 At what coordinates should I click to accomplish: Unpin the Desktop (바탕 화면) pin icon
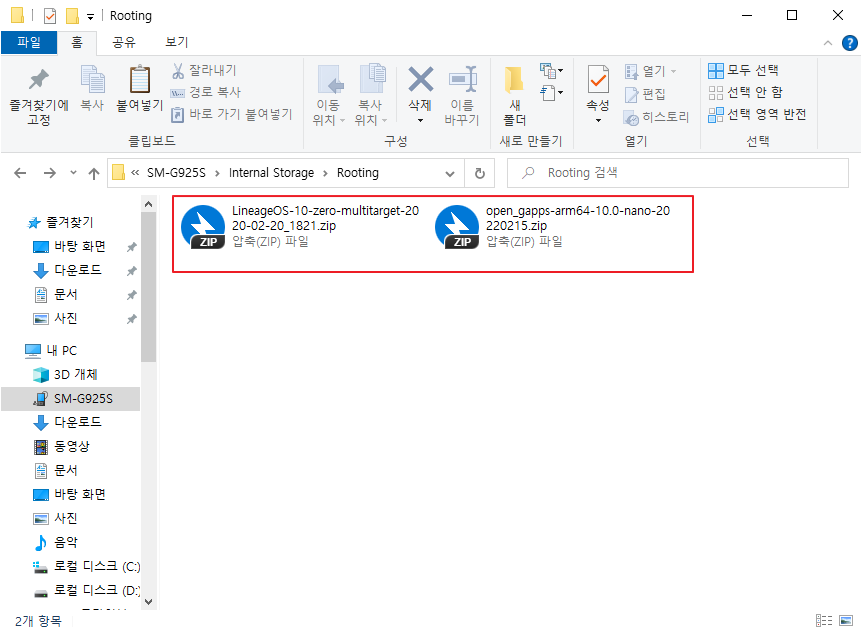(131, 247)
